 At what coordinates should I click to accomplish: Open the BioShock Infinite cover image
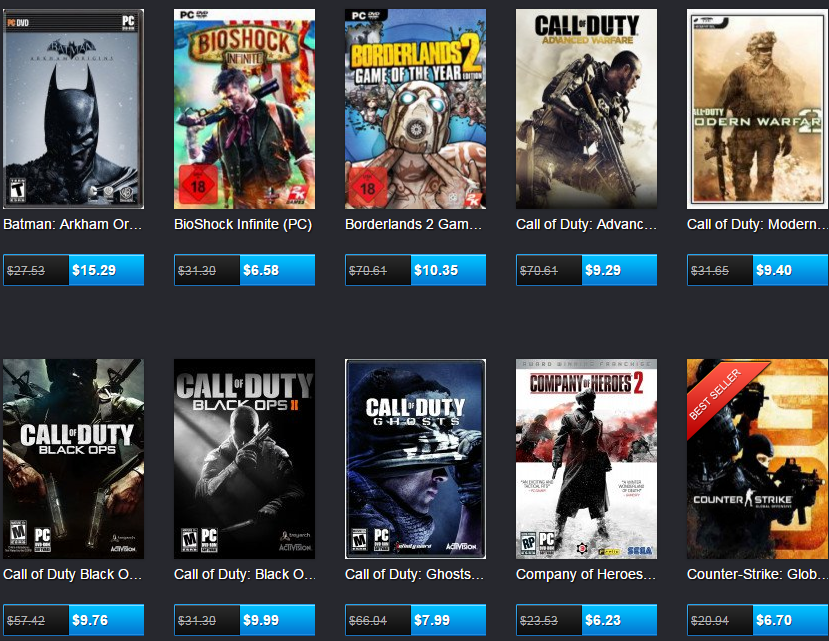point(244,108)
